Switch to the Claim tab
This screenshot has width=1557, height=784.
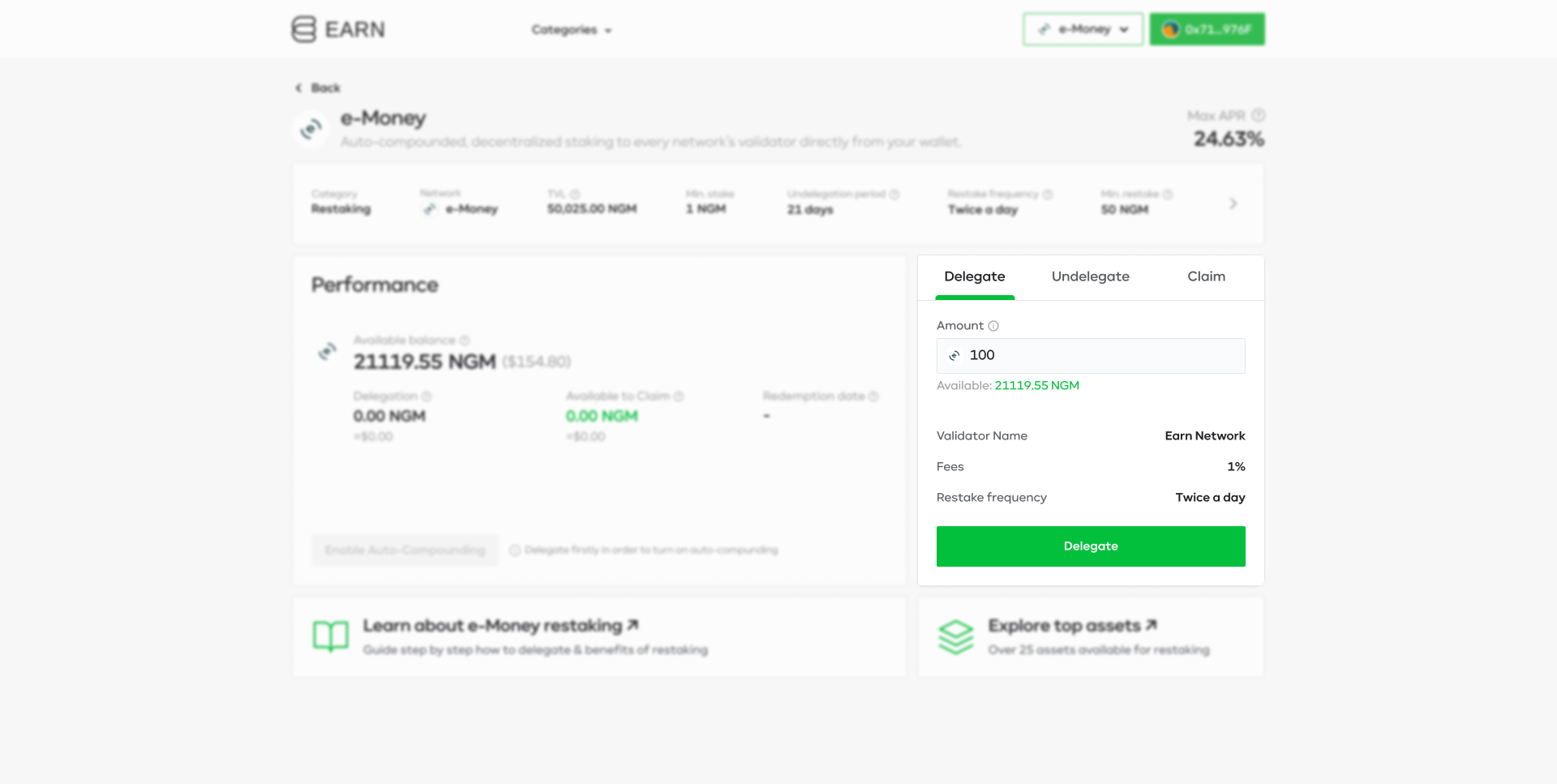point(1207,276)
